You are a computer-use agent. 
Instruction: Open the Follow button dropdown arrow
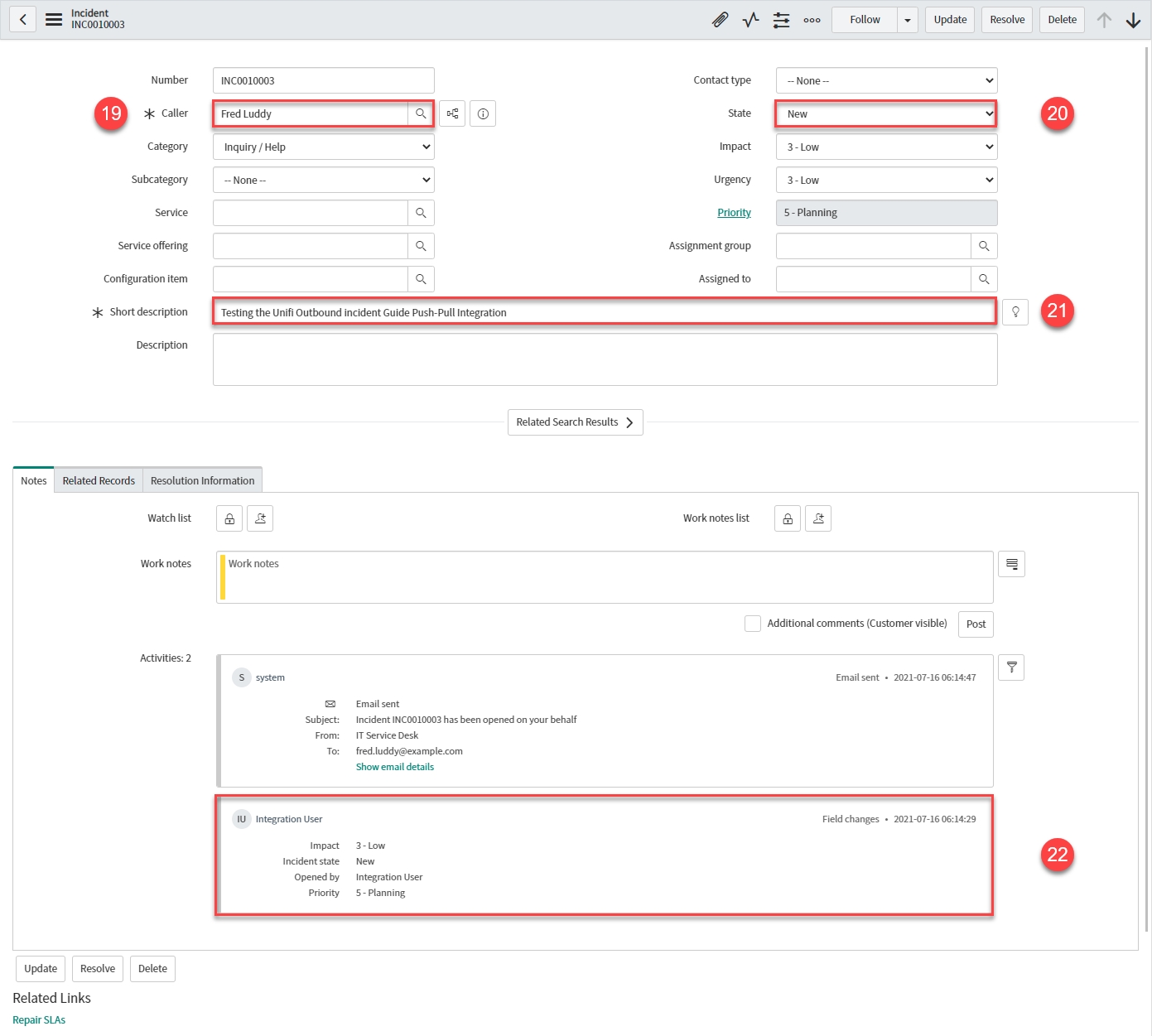point(908,20)
